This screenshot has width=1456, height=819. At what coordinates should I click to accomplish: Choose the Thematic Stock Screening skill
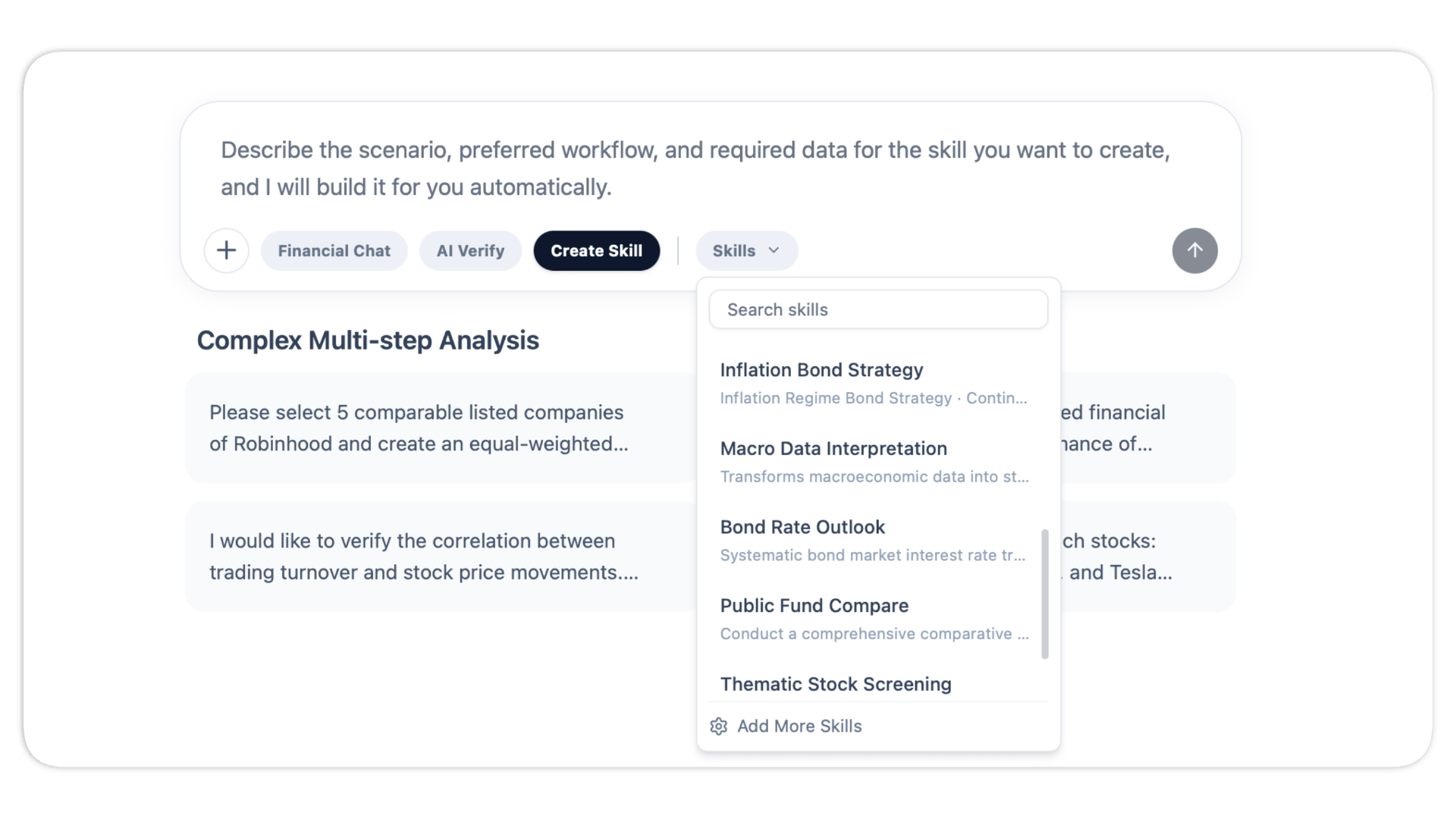pyautogui.click(x=836, y=685)
